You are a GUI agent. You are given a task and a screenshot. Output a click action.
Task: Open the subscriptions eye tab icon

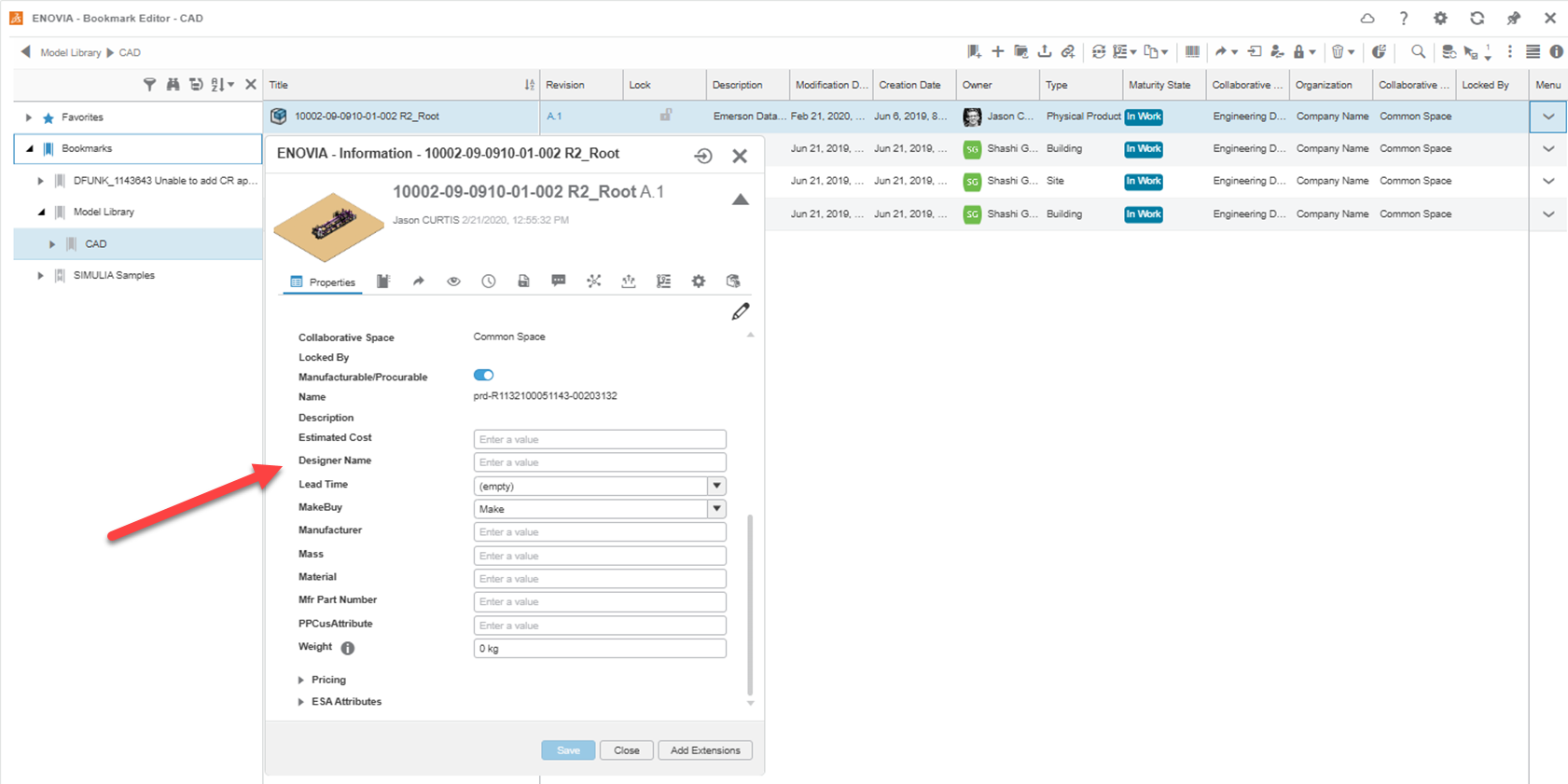point(453,282)
